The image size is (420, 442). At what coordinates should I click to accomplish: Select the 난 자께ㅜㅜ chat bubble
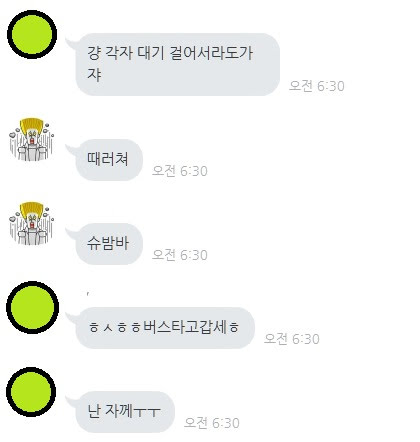click(125, 412)
